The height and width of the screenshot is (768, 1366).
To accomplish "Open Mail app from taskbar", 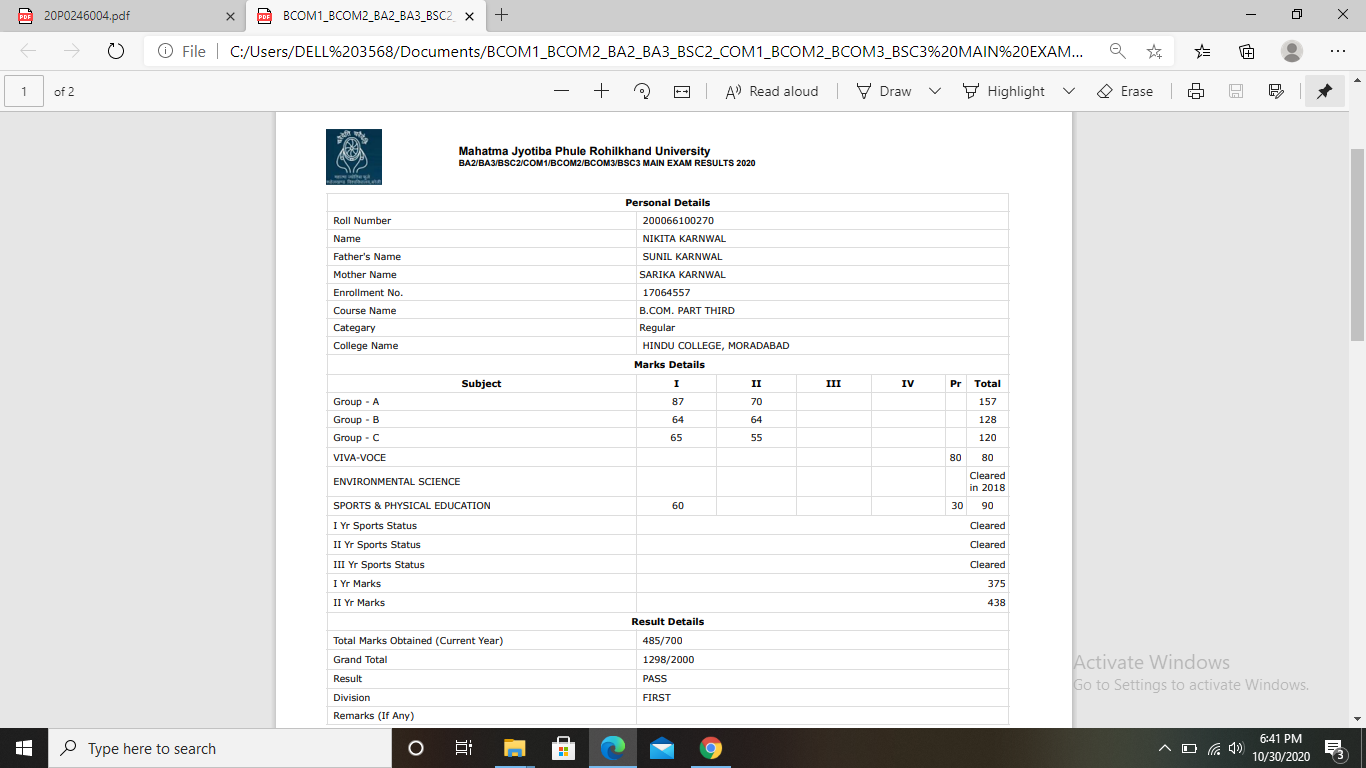I will point(661,748).
